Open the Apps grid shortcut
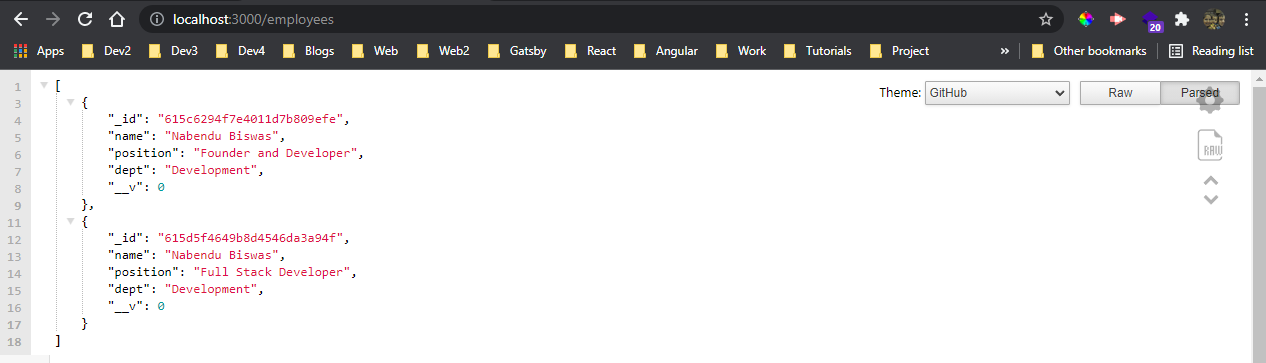 (40, 50)
